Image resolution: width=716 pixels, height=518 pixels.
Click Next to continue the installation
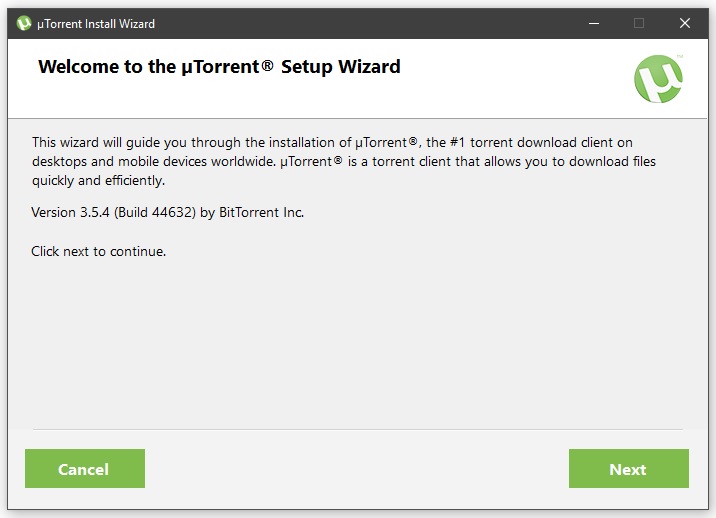(x=628, y=469)
